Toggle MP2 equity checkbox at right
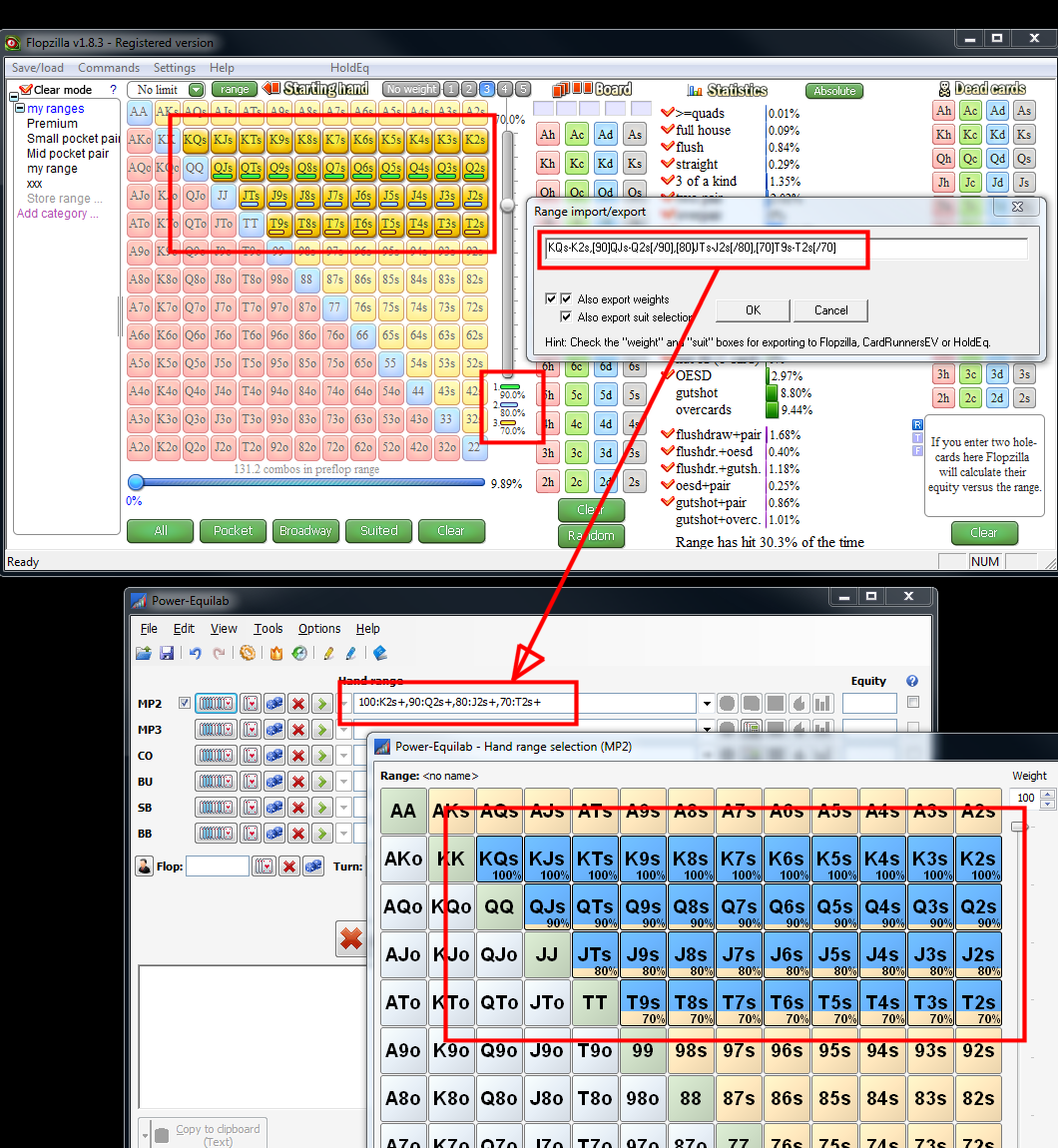Viewport: 1058px width, 1148px height. click(913, 702)
